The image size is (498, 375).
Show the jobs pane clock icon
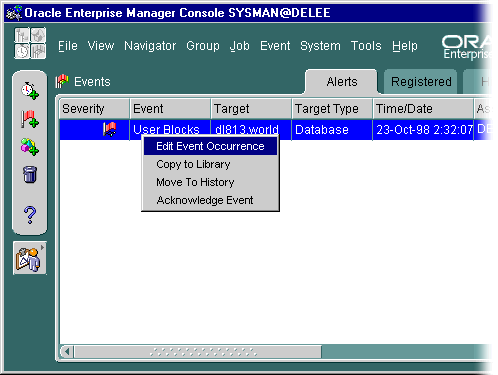(22, 51)
